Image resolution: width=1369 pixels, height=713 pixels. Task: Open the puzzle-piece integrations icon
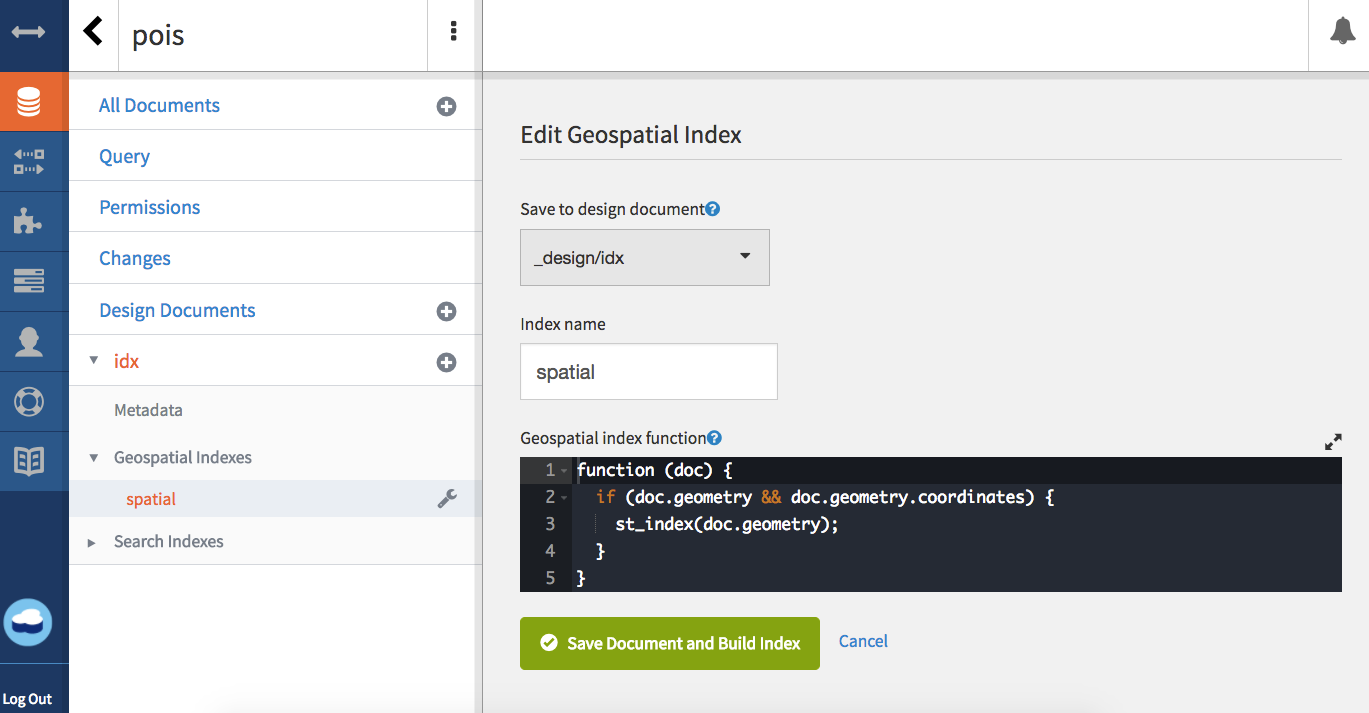[x=28, y=221]
